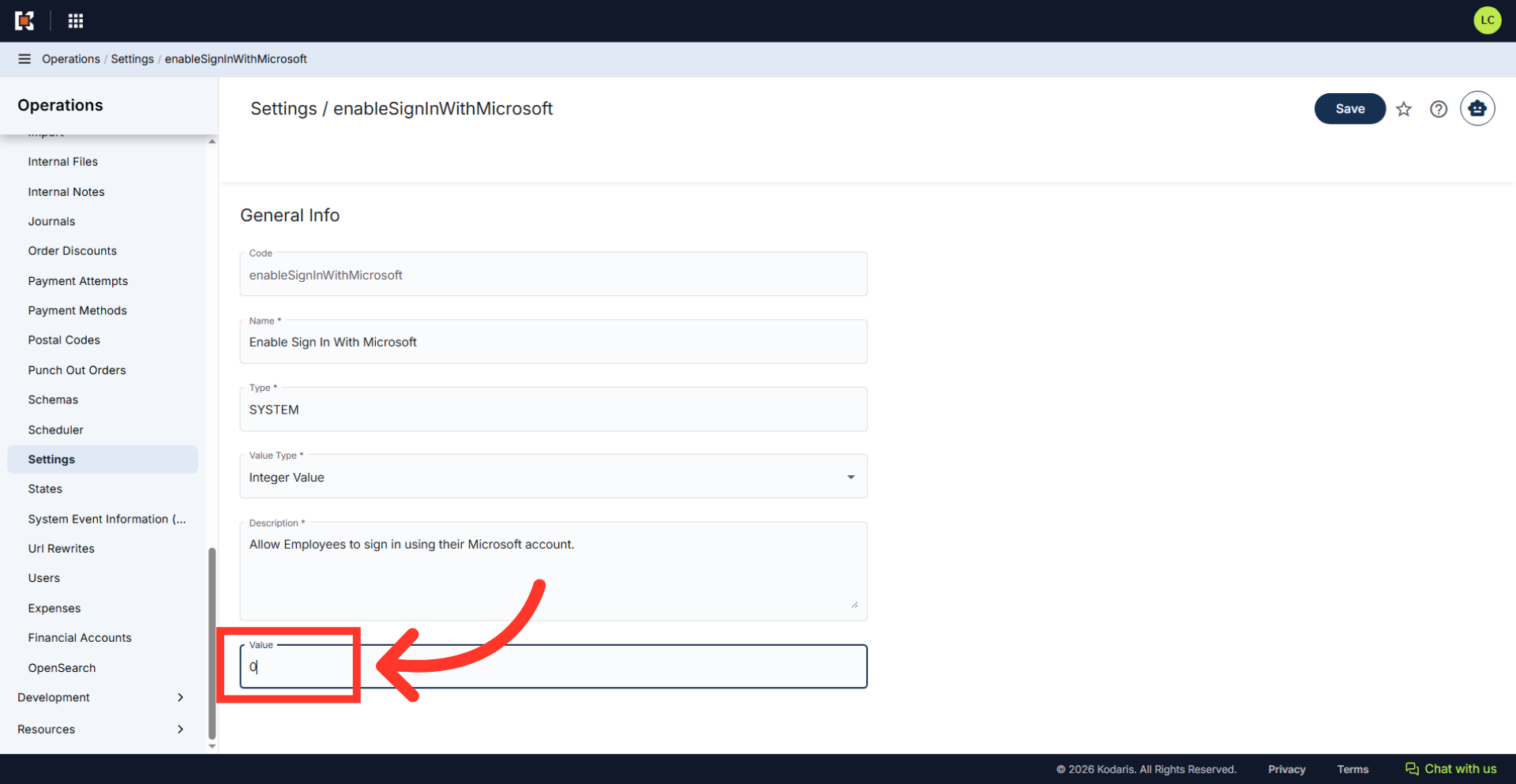
Task: Click the Operations sidebar heading
Action: (60, 105)
